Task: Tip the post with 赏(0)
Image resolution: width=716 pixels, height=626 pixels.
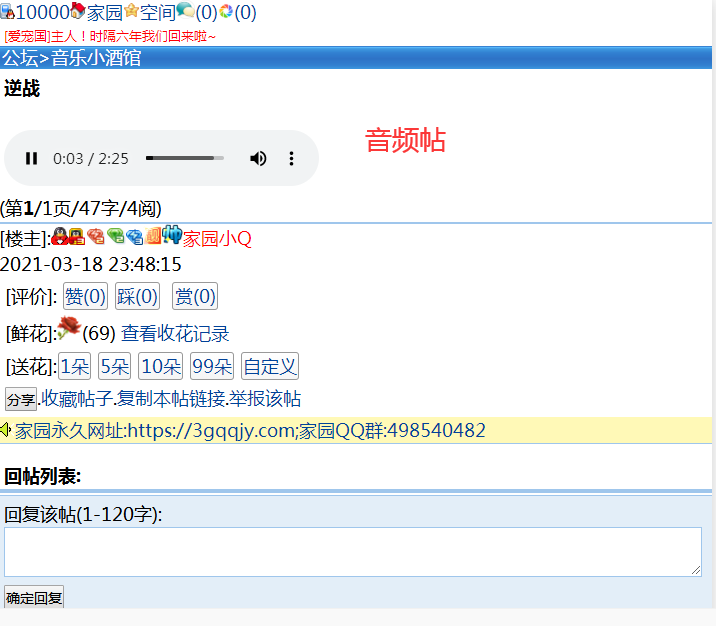Action: coord(195,296)
